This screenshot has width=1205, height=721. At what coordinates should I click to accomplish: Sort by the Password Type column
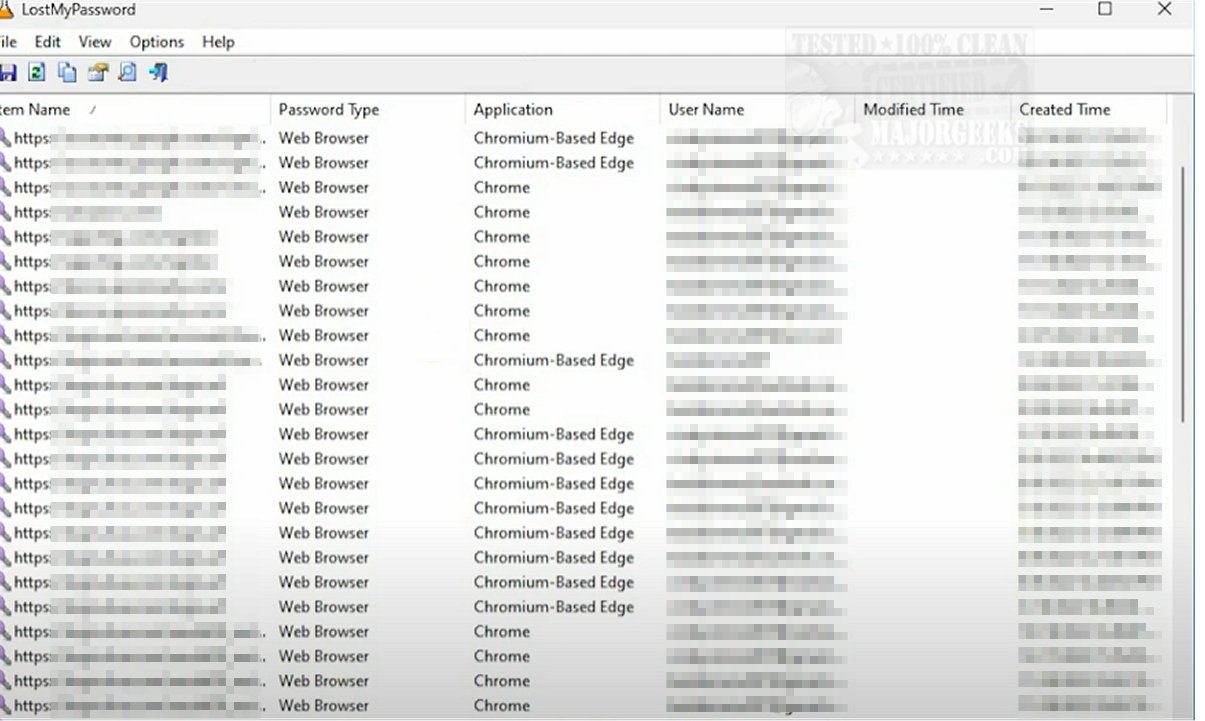pos(368,110)
